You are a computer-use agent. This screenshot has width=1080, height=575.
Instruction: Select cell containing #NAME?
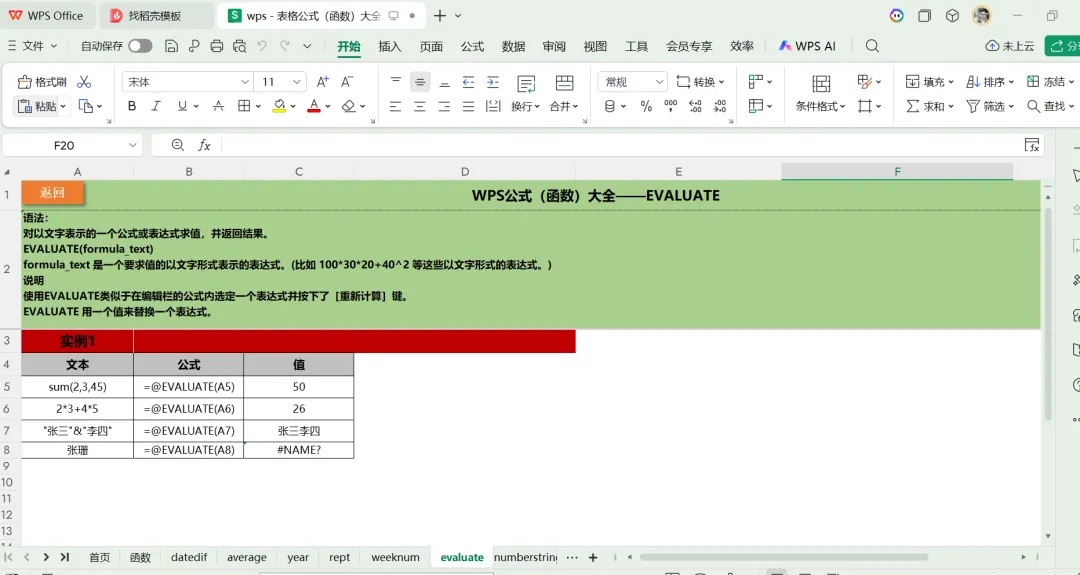pos(298,450)
